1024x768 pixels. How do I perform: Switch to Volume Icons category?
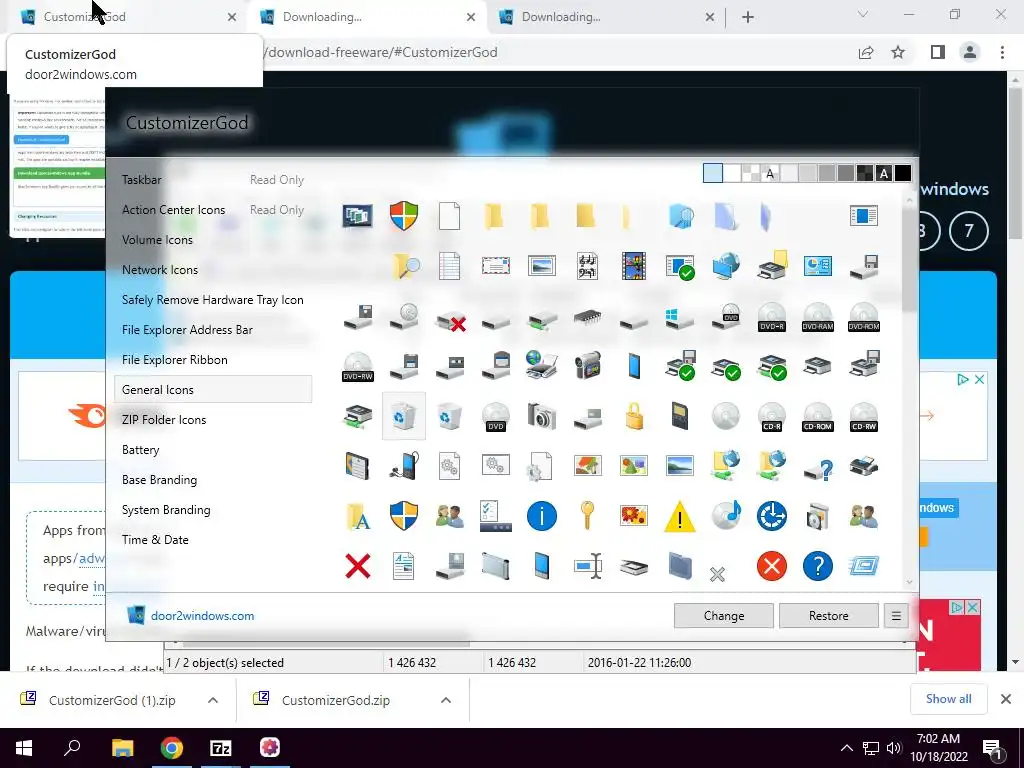pyautogui.click(x=157, y=240)
